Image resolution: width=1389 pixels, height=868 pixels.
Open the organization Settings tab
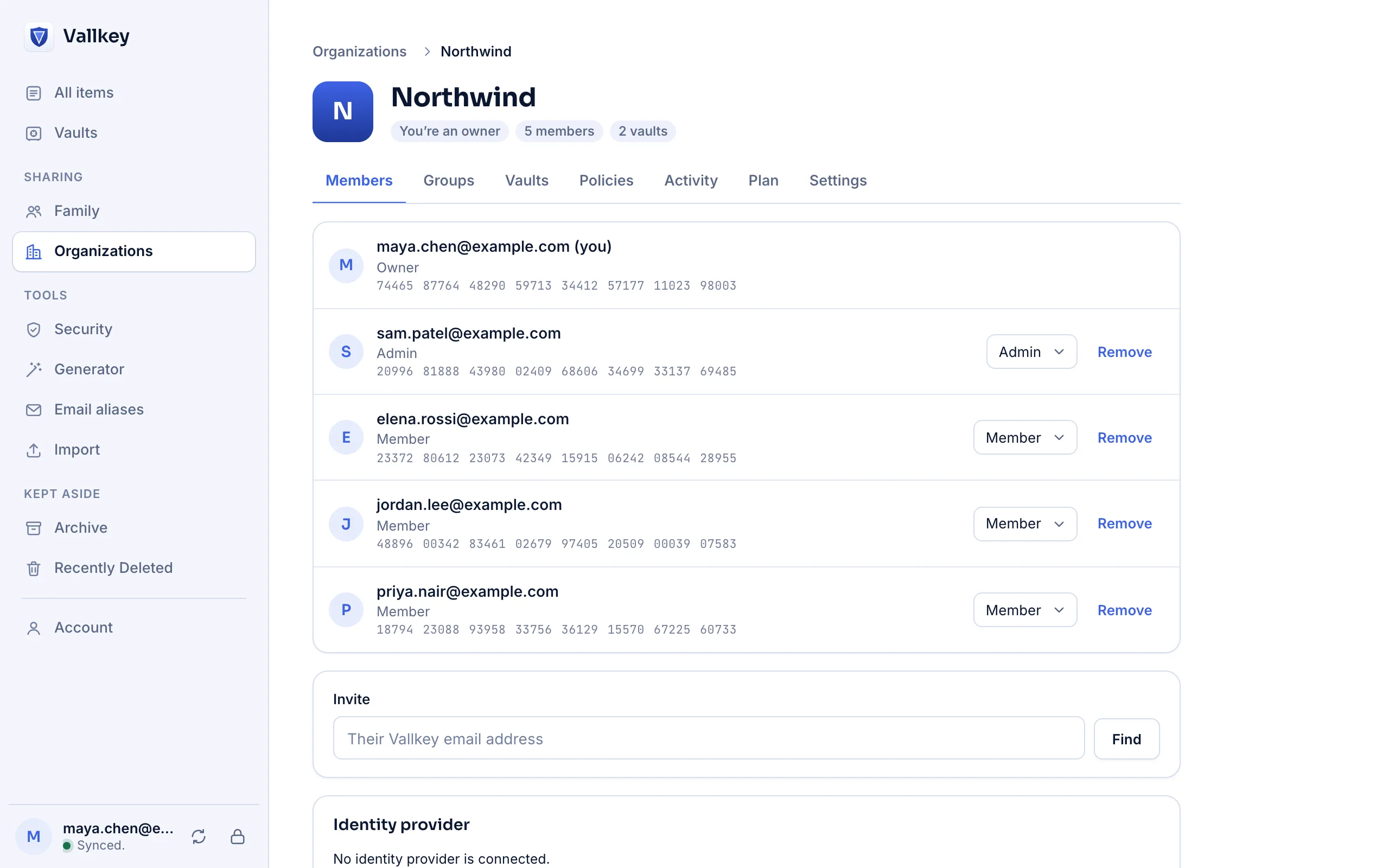pyautogui.click(x=837, y=180)
